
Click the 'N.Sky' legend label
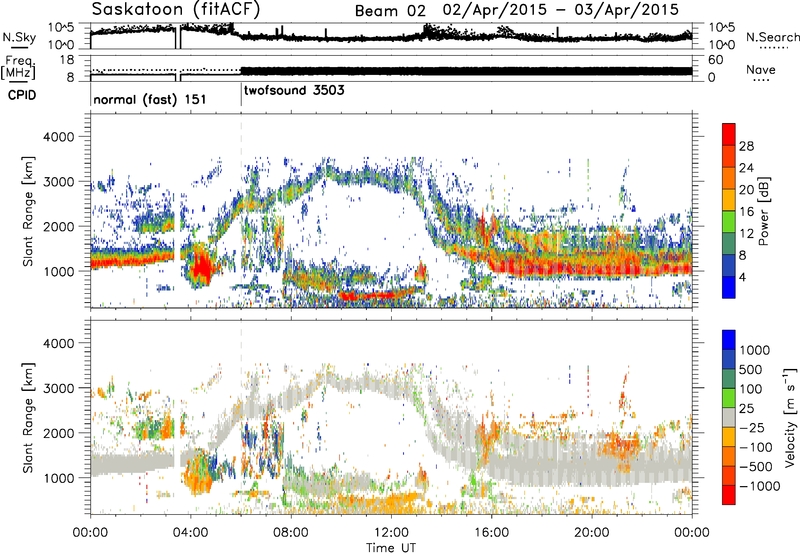pos(19,37)
